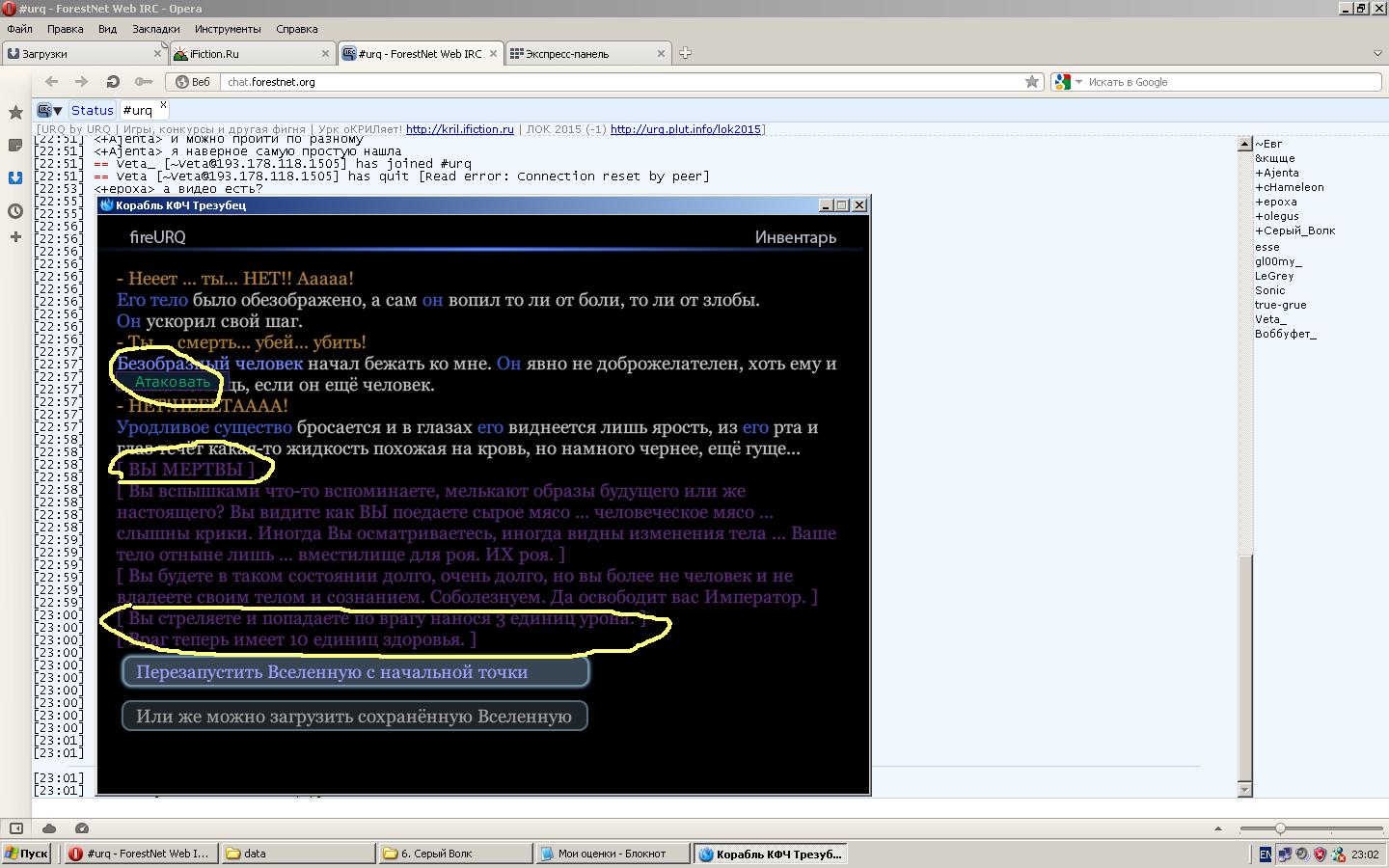Click Перезапустить Вселенную с начальной точки button
Image resolution: width=1389 pixels, height=868 pixels.
point(355,672)
